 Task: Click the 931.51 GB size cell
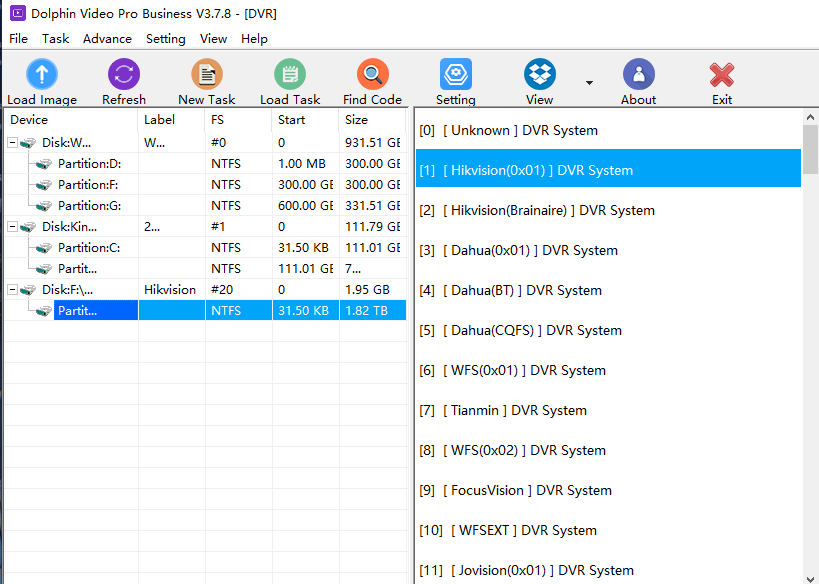click(x=372, y=143)
